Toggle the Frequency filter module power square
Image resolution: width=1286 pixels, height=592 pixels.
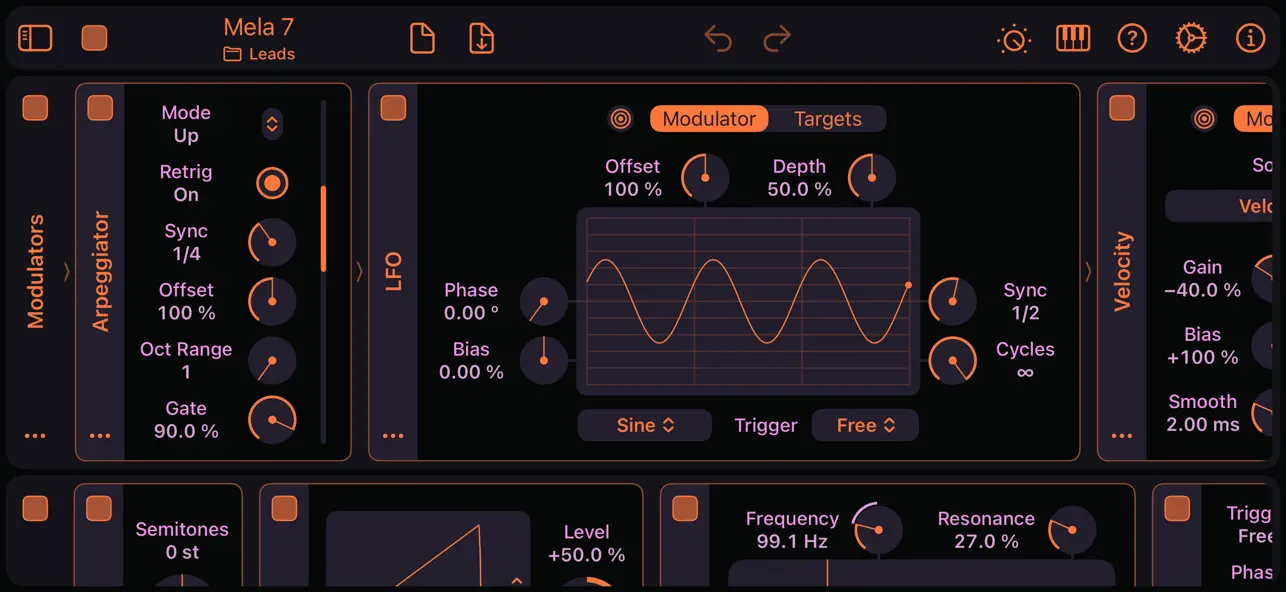click(x=685, y=508)
